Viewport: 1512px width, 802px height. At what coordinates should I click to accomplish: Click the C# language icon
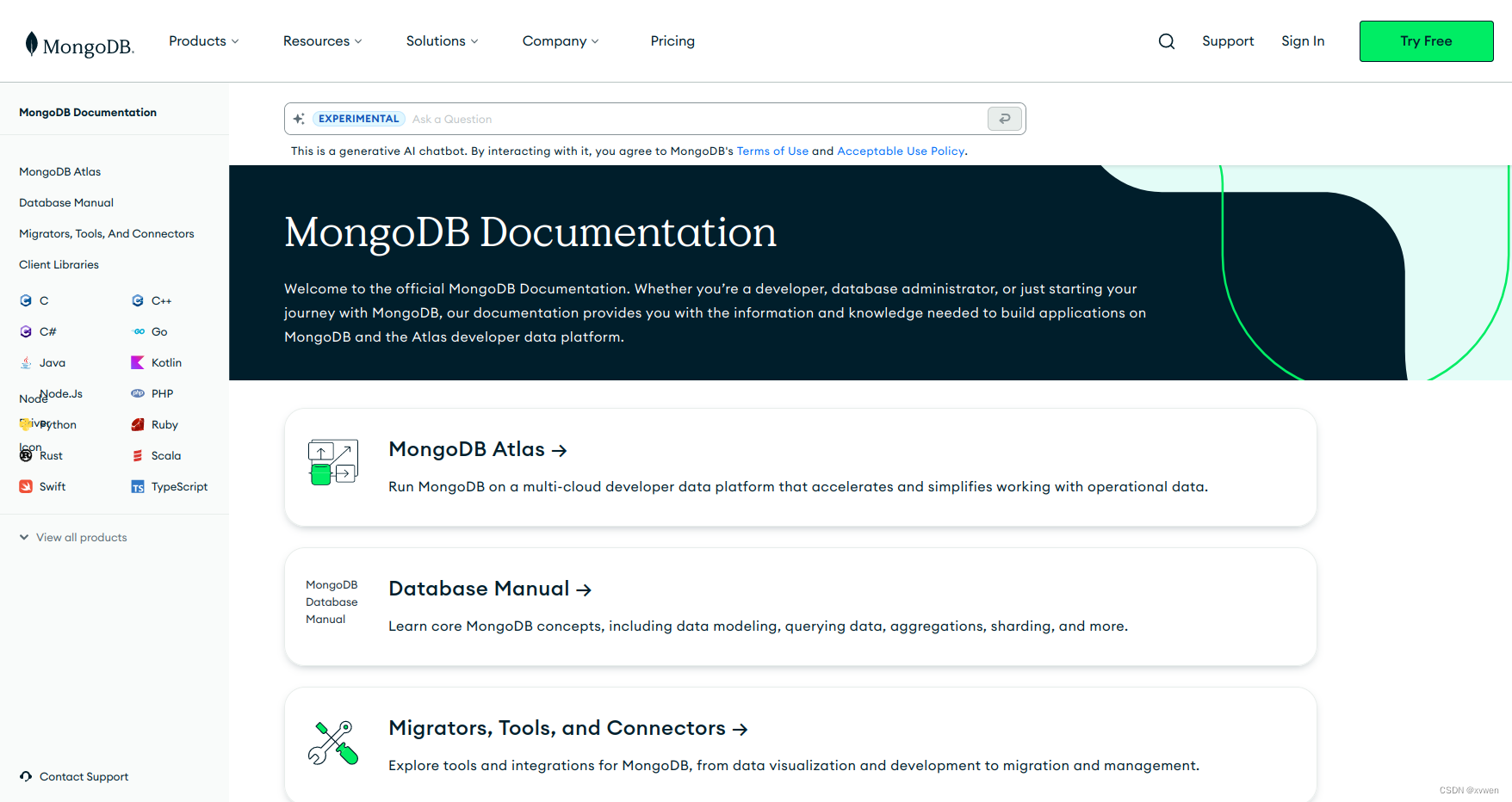point(26,331)
